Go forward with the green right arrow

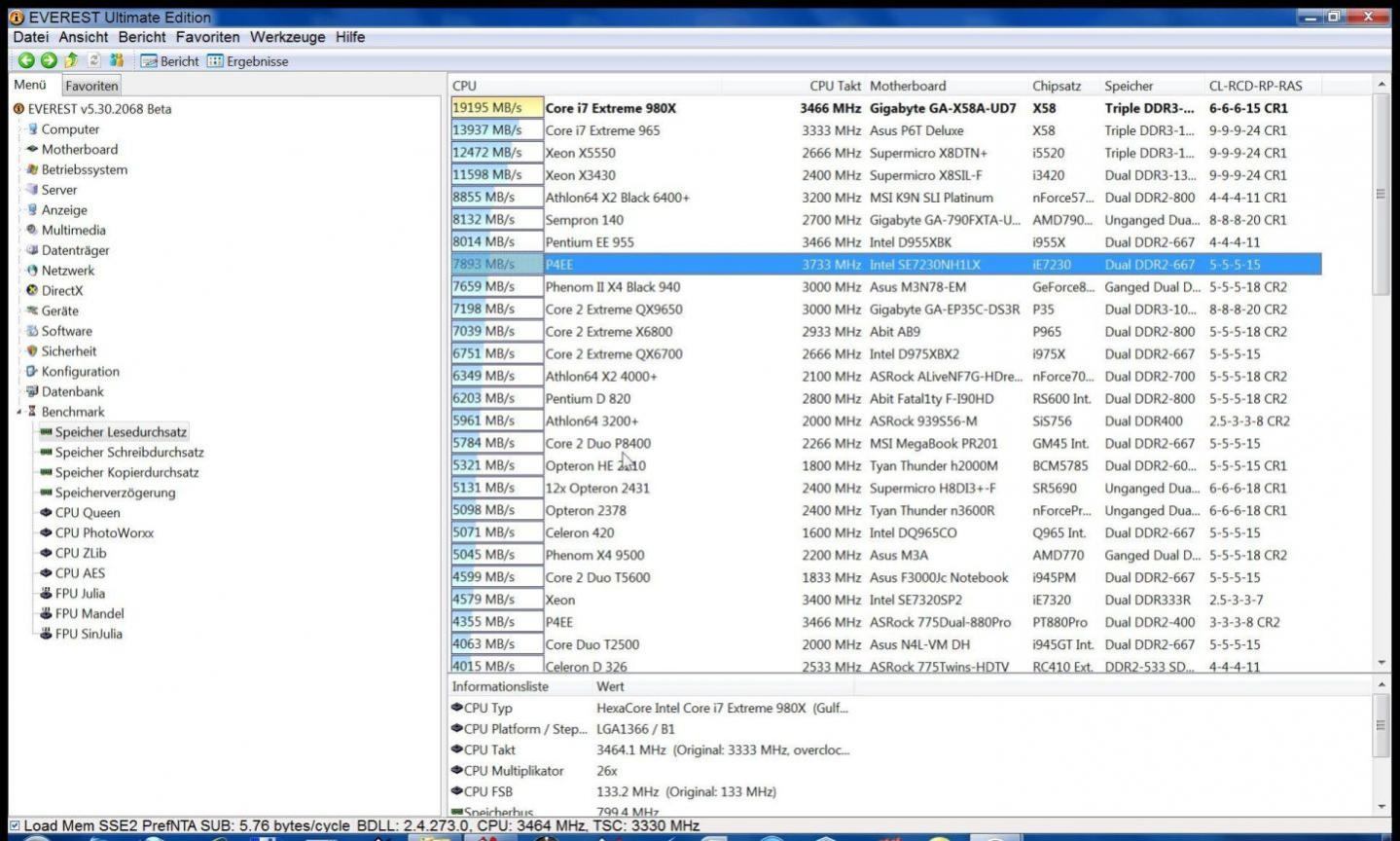coord(49,60)
